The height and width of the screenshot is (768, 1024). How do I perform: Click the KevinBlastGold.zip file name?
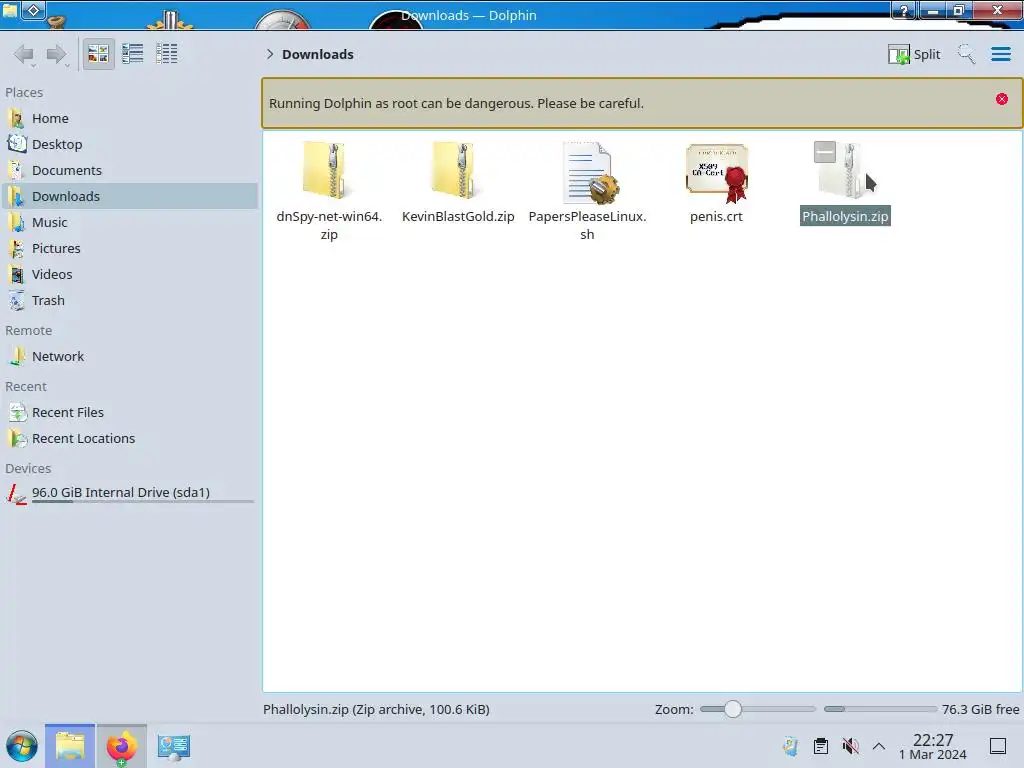(x=458, y=216)
